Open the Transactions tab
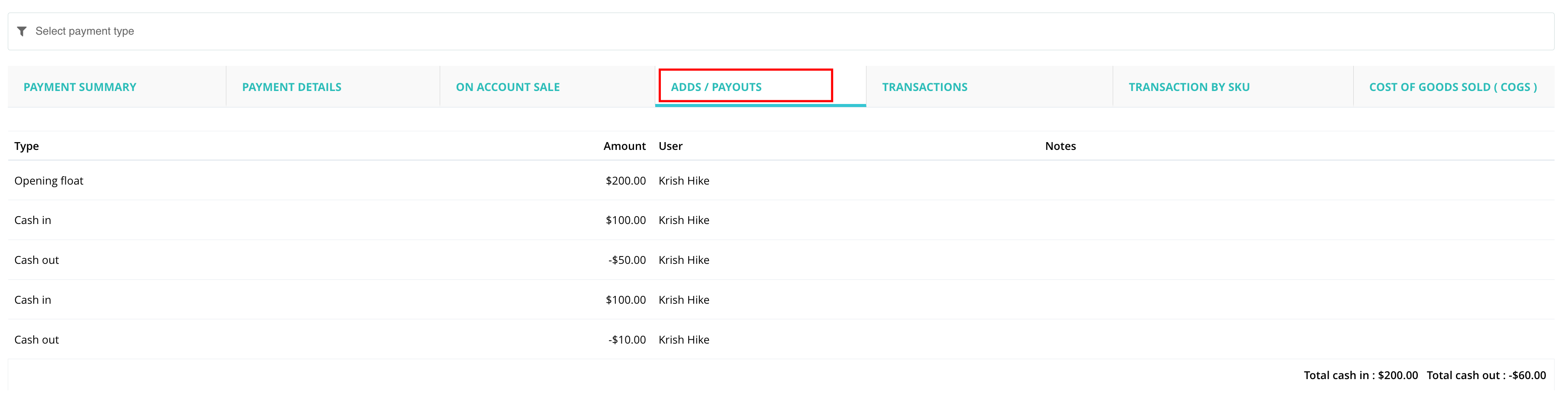The image size is (1568, 396). pos(924,87)
